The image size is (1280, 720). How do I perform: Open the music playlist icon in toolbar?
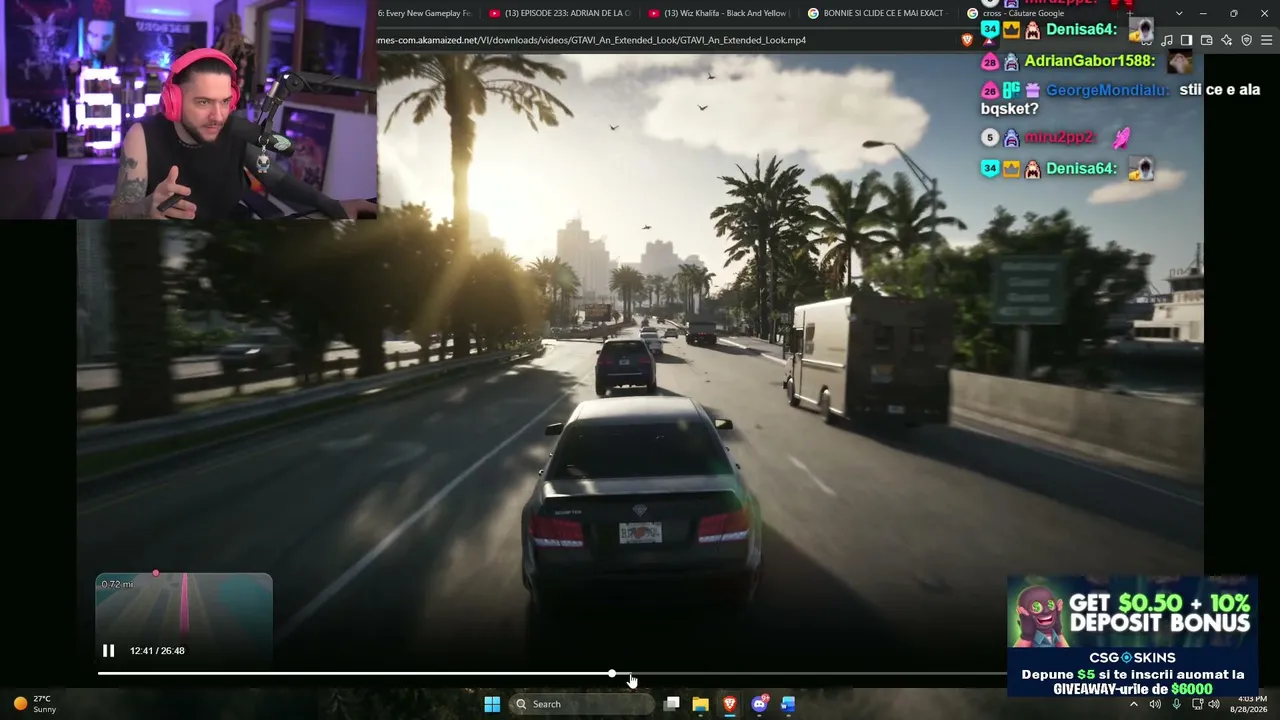(1167, 40)
